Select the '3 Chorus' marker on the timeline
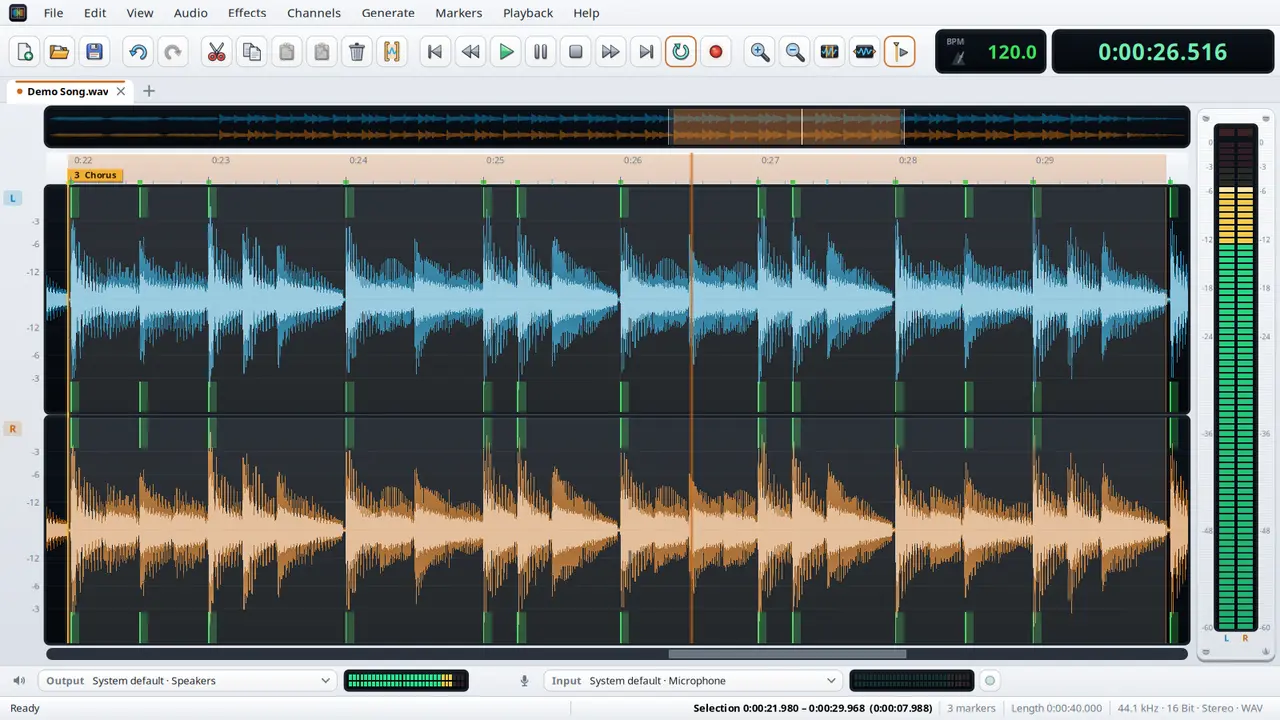This screenshot has height=720, width=1280. click(x=95, y=175)
